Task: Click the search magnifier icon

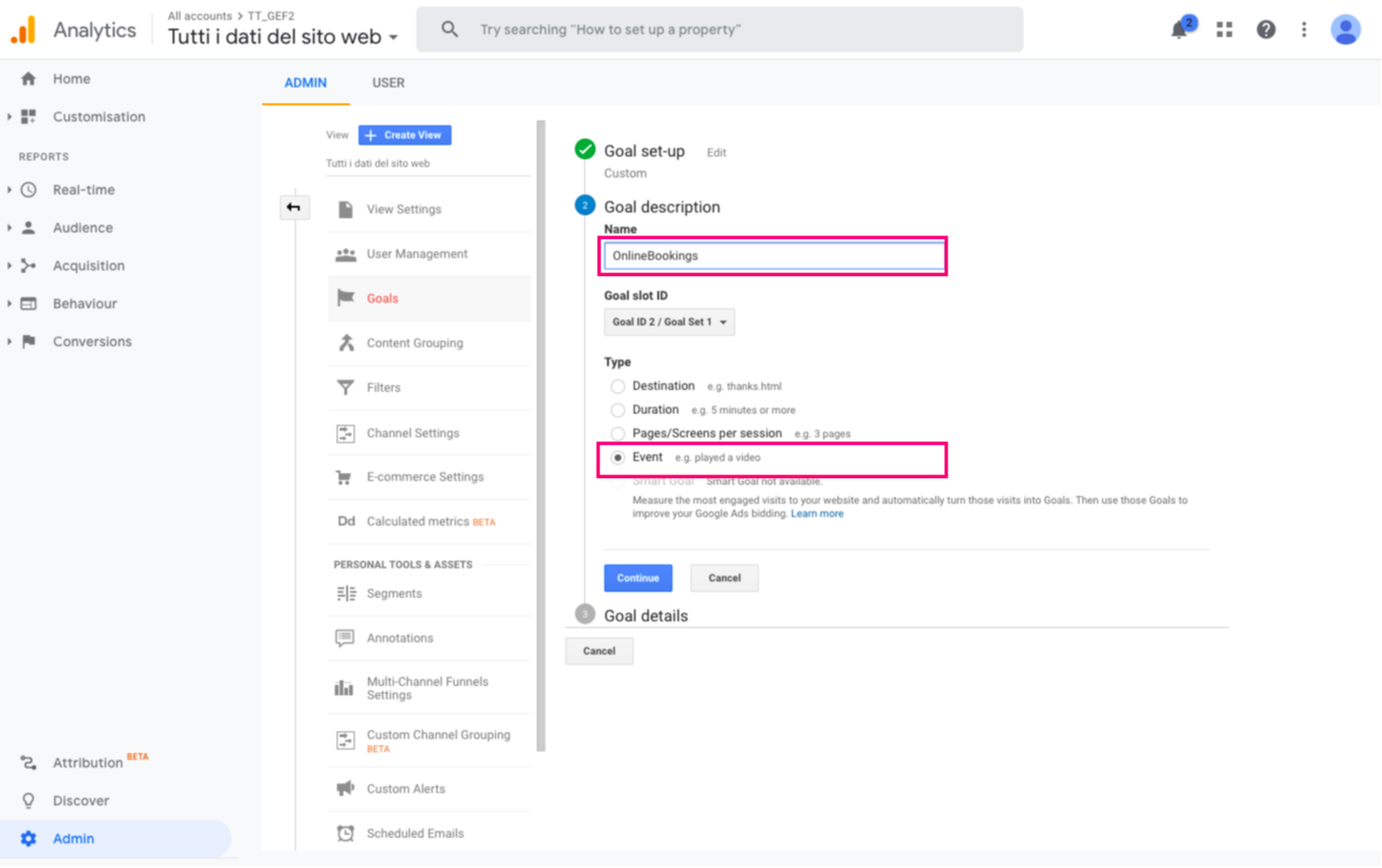Action: click(x=450, y=29)
